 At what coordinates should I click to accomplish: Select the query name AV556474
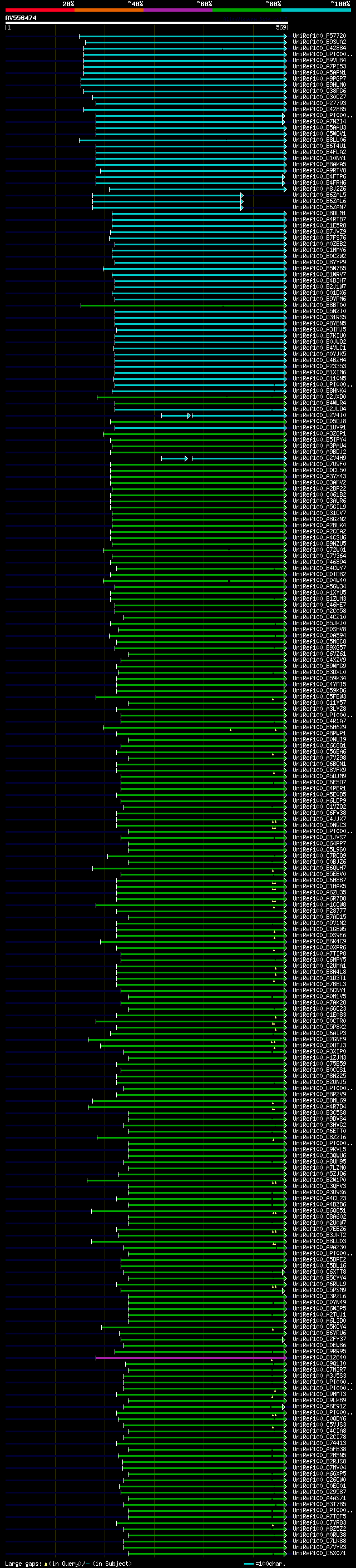pos(21,18)
